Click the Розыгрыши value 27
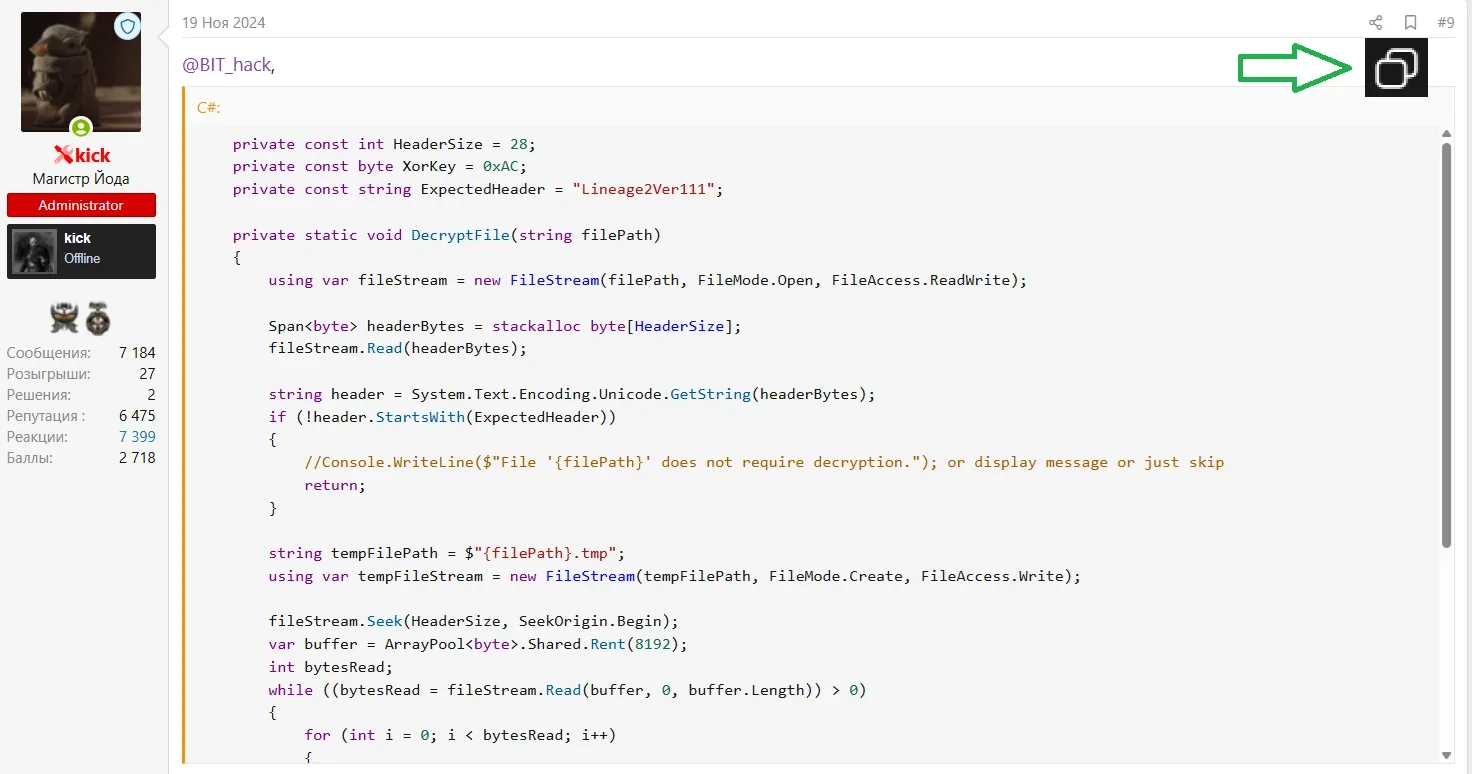1472x774 pixels. click(x=147, y=374)
